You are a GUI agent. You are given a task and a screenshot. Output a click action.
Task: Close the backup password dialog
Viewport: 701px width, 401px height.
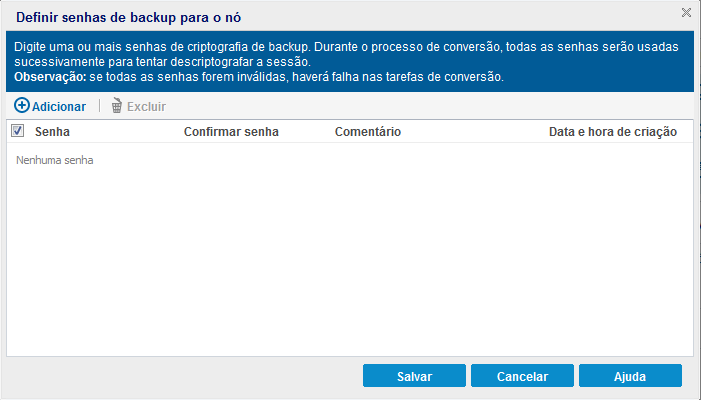point(686,13)
